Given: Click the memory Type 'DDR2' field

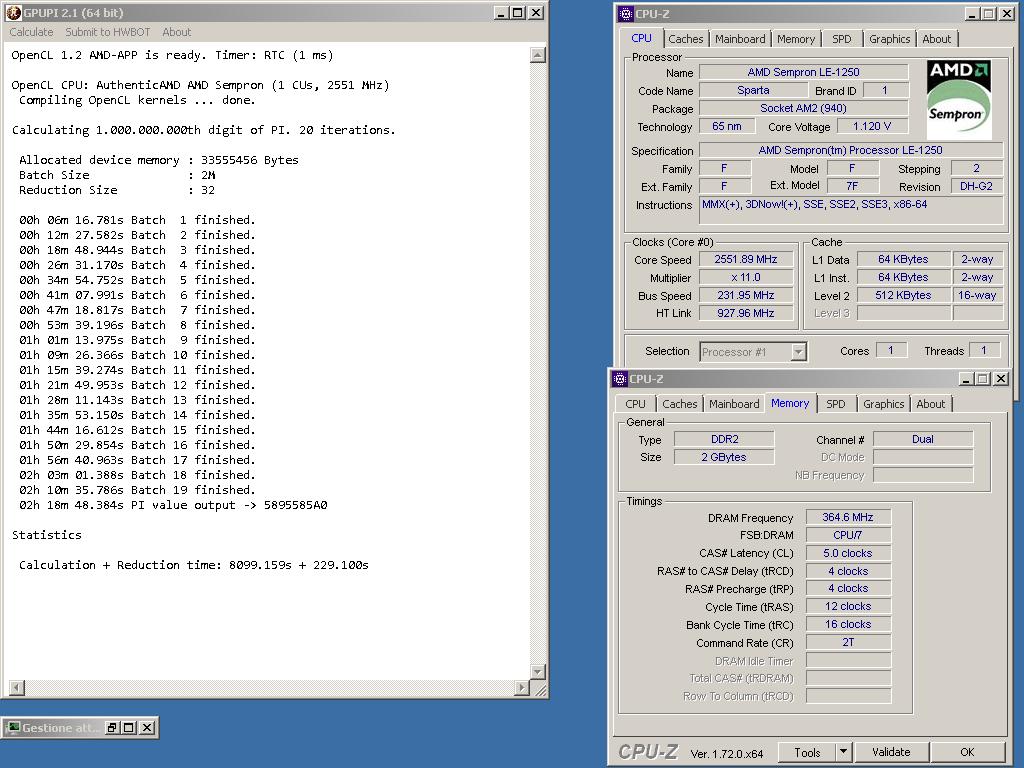Looking at the screenshot, I should pos(724,439).
